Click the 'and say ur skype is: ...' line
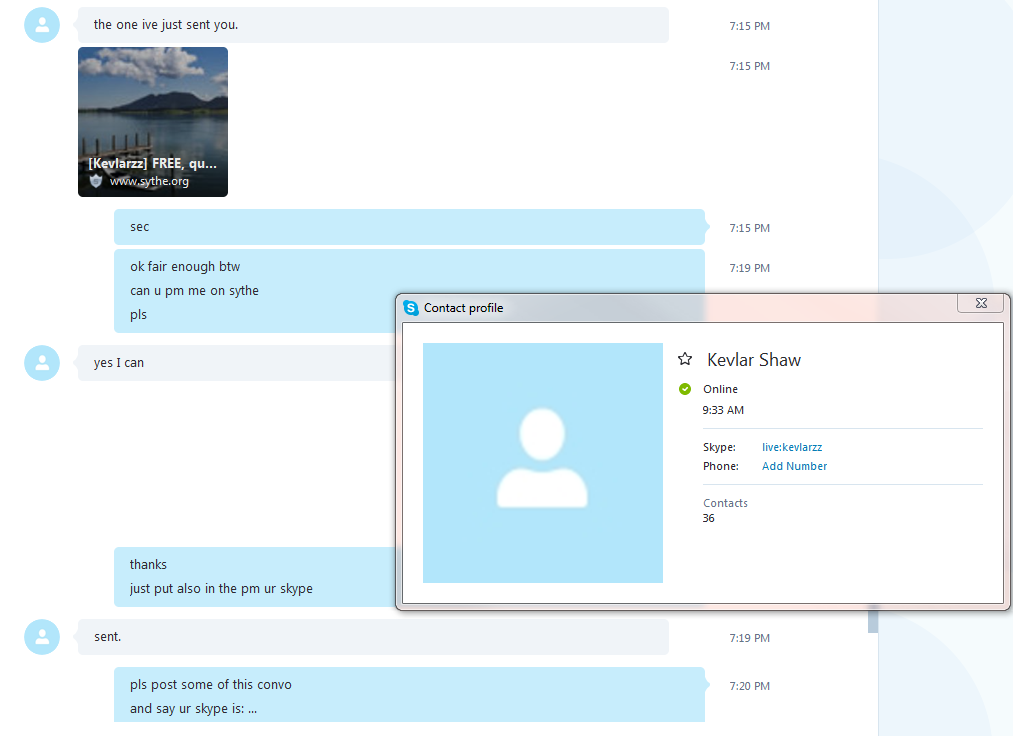Screen dimensions: 1013x736 193,709
